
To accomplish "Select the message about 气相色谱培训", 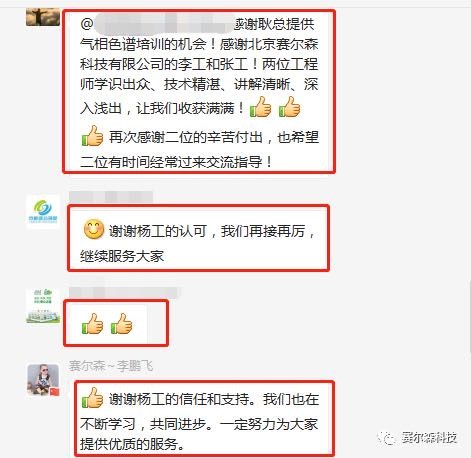I will [x=199, y=91].
